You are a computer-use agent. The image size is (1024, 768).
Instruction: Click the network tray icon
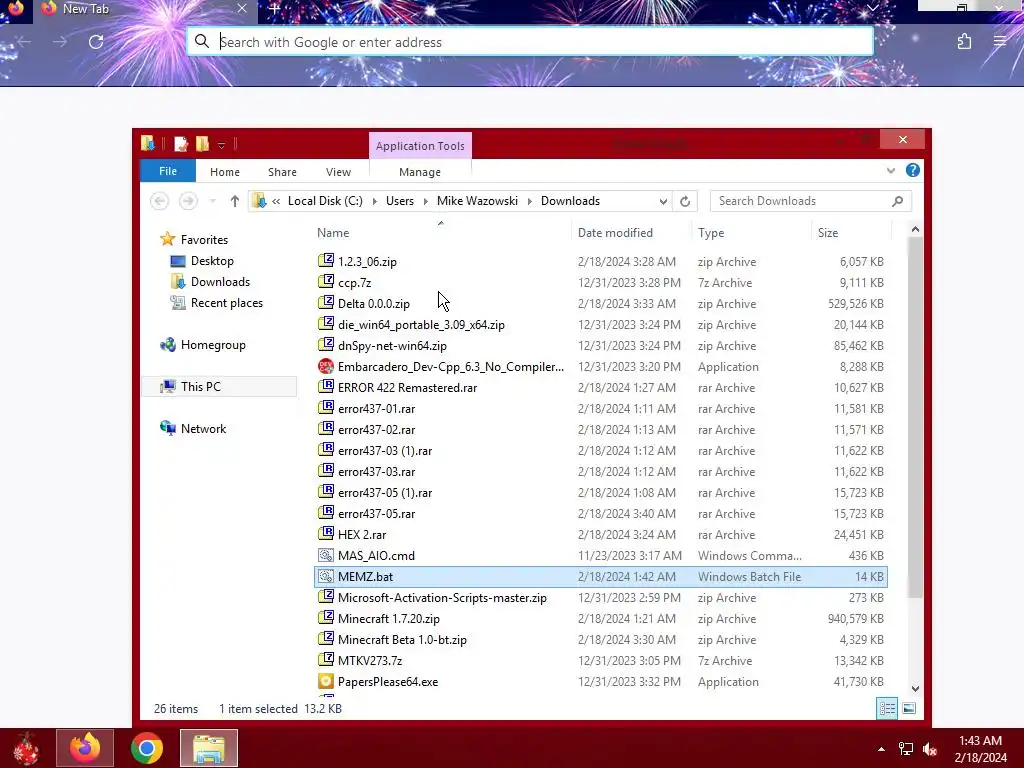tap(906, 749)
